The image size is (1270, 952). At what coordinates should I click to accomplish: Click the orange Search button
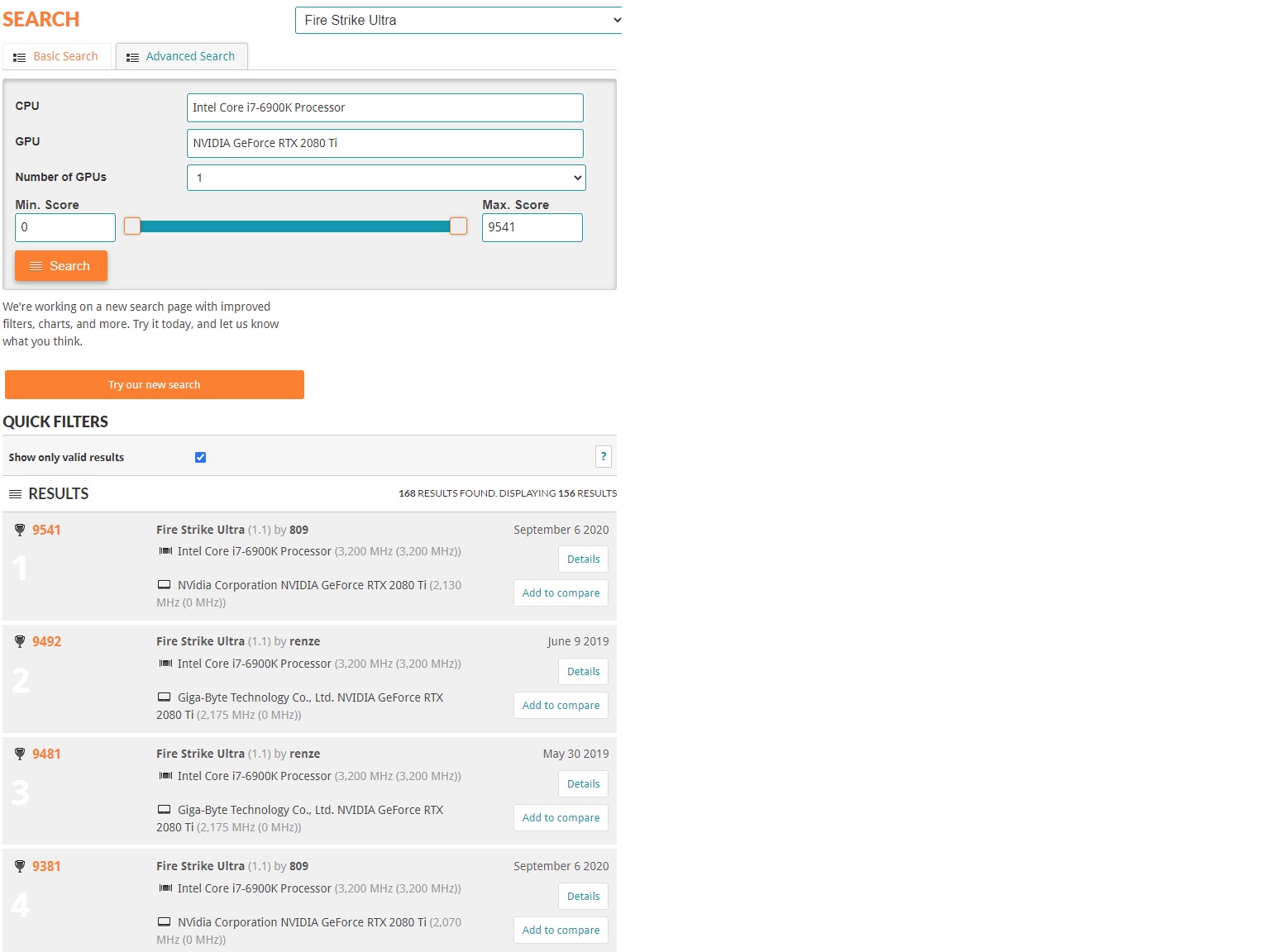(x=61, y=266)
